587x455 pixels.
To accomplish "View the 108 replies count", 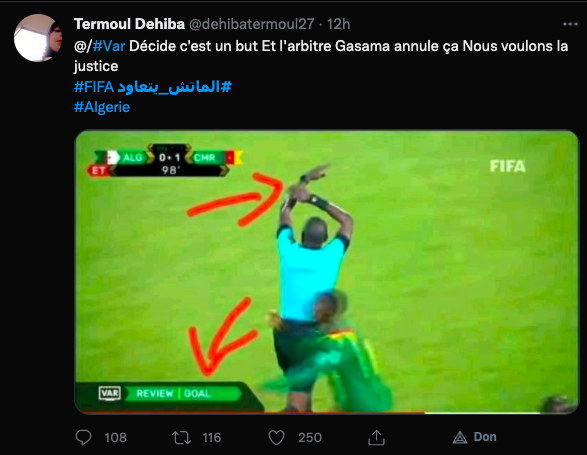I will 115,437.
